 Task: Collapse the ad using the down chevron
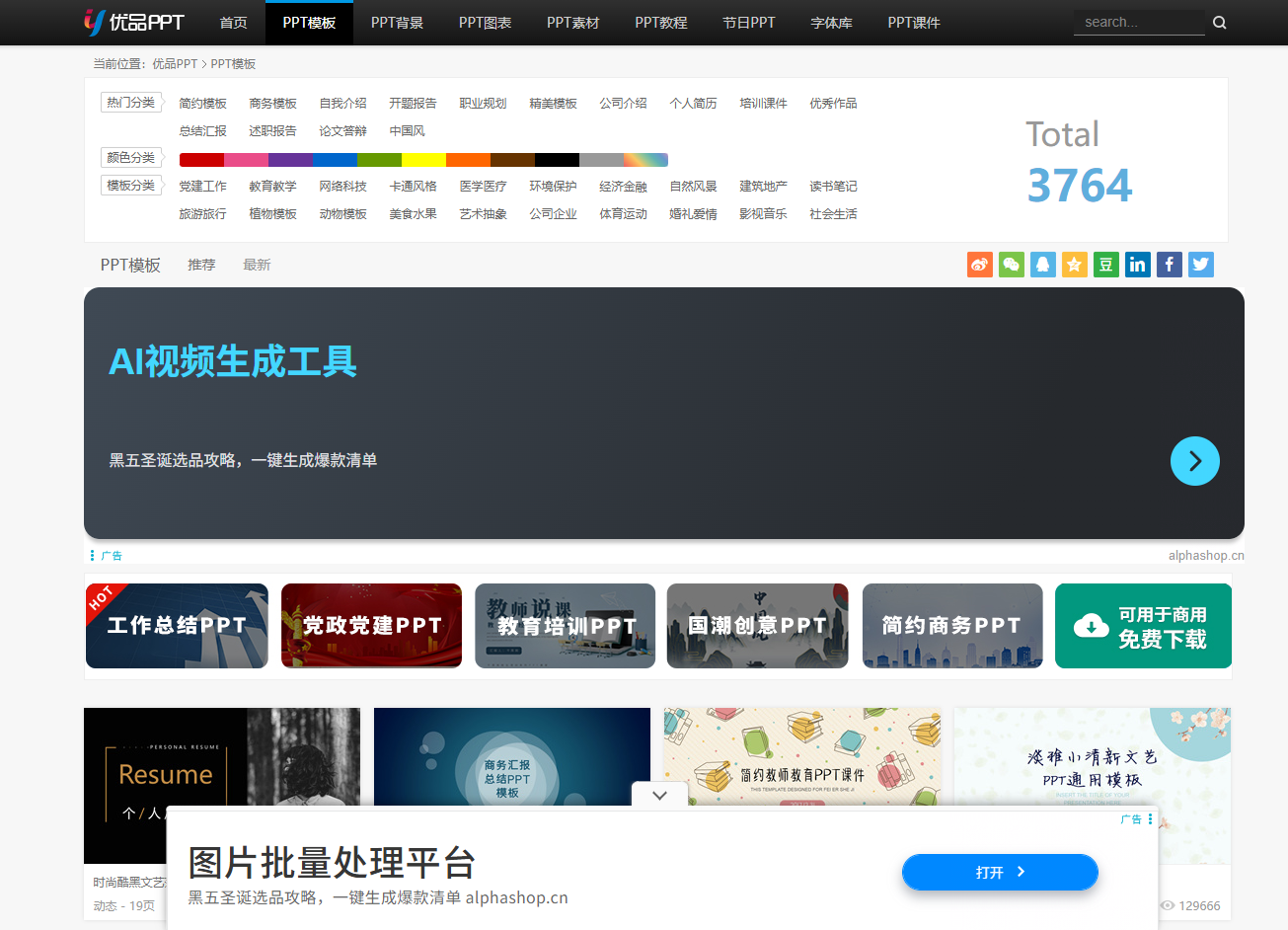point(658,795)
